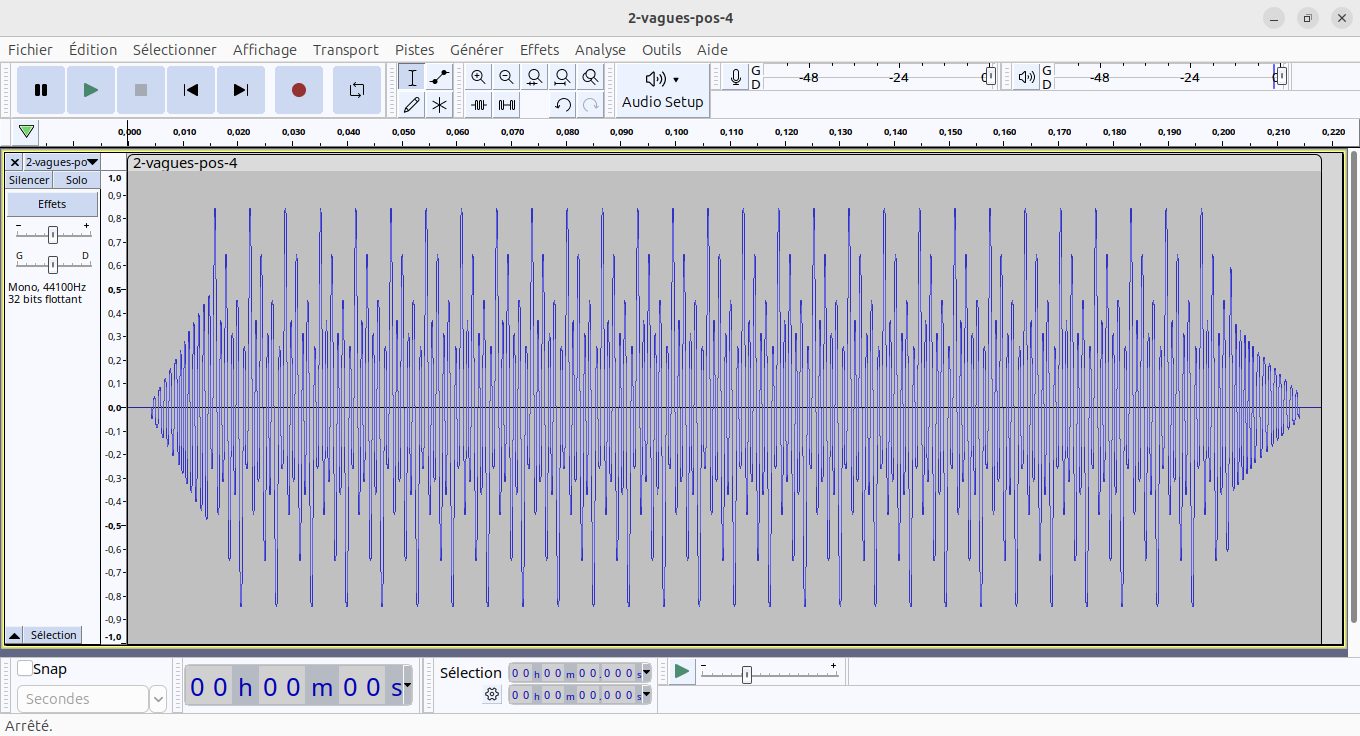The height and width of the screenshot is (736, 1360).
Task: Enable the Snap checkbox
Action: [x=25, y=669]
